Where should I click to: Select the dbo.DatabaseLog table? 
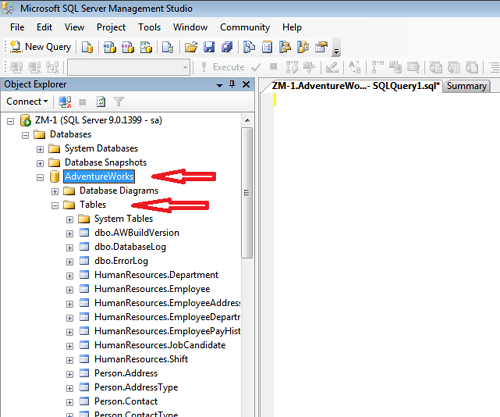click(130, 247)
